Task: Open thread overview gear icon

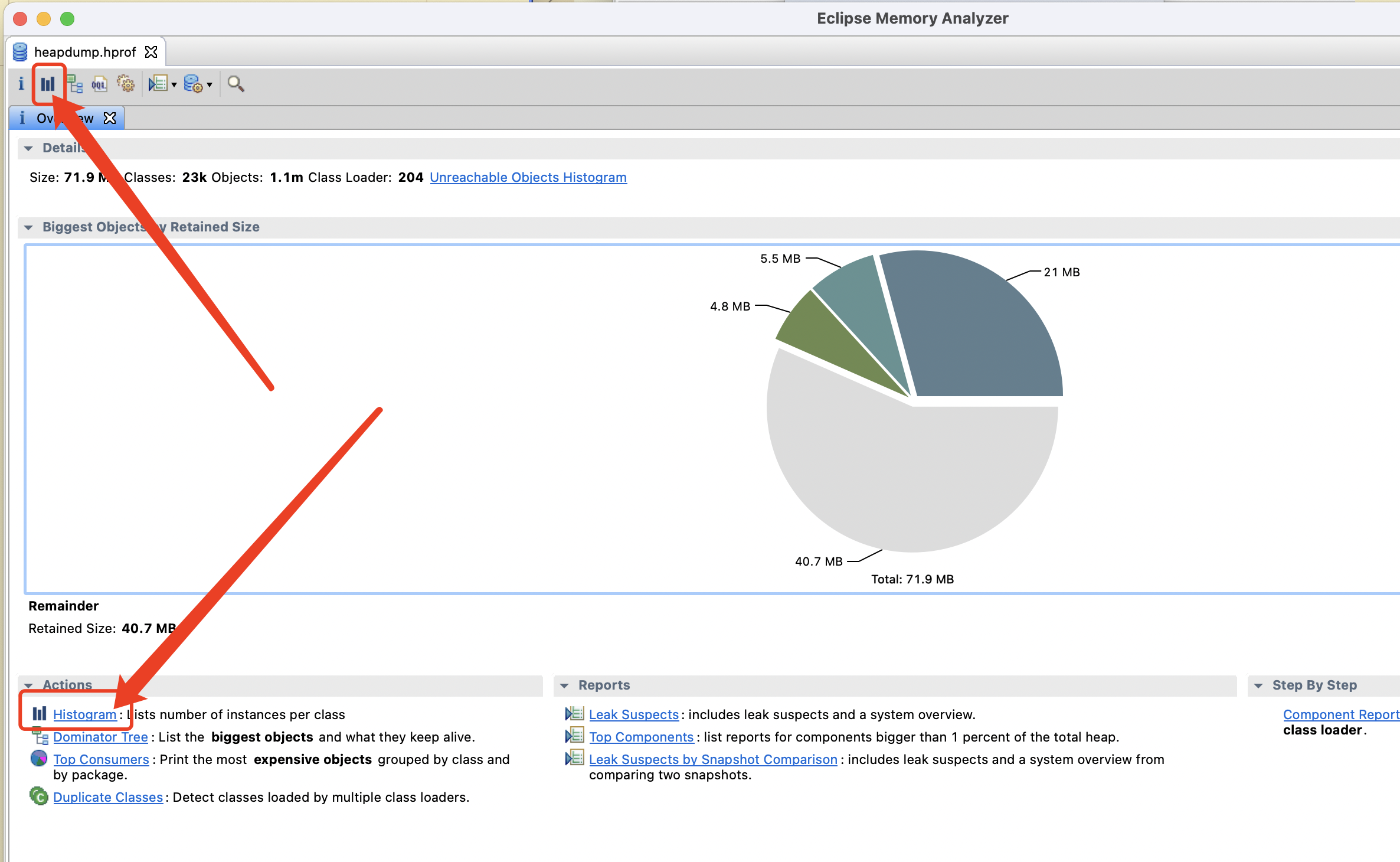Action: [x=126, y=84]
